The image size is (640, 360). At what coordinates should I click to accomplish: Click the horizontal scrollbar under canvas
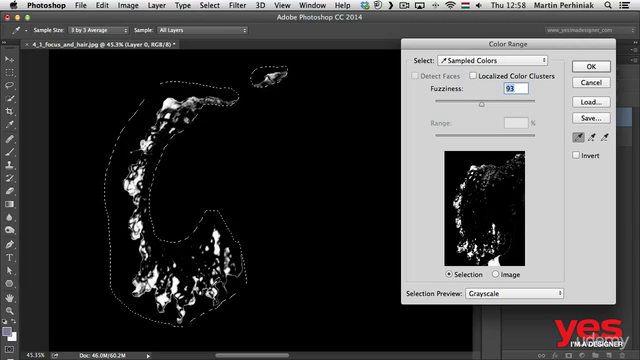pos(252,356)
